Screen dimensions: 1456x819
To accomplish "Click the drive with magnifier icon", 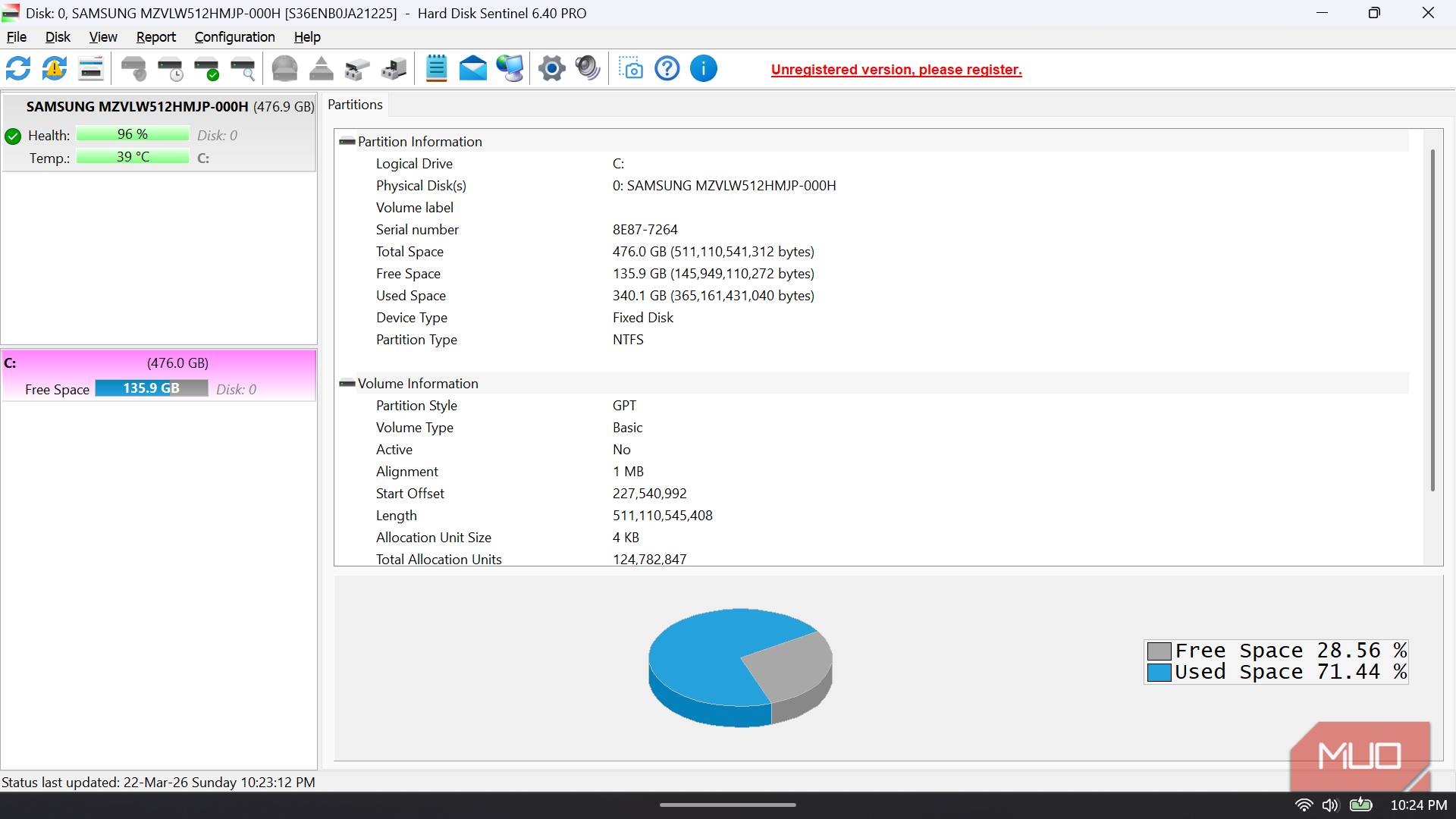I will (x=243, y=69).
